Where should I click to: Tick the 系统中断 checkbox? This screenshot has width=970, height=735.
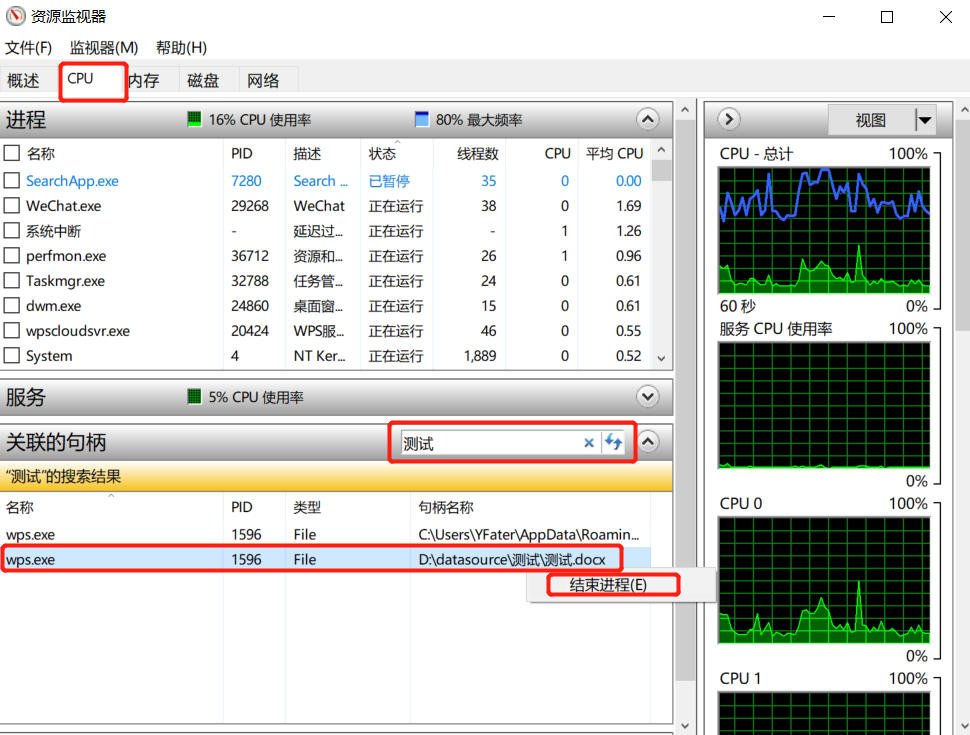click(12, 231)
